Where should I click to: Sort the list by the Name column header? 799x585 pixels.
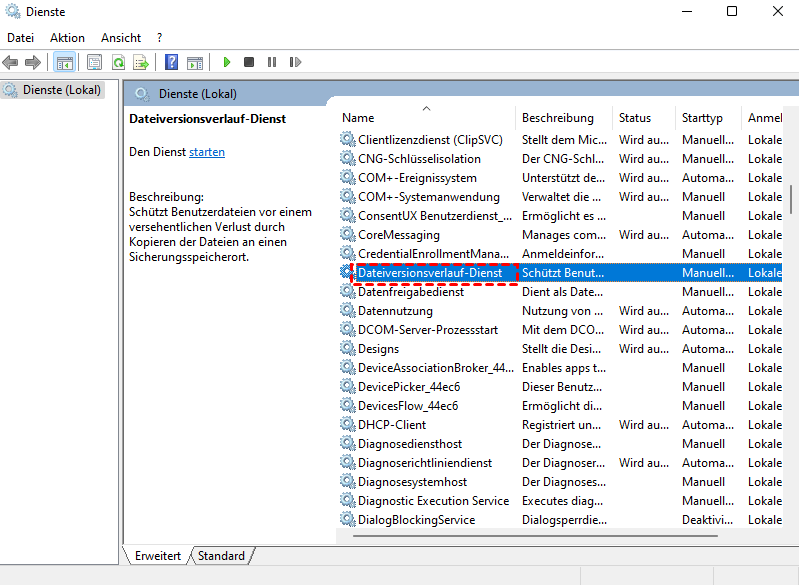[425, 118]
